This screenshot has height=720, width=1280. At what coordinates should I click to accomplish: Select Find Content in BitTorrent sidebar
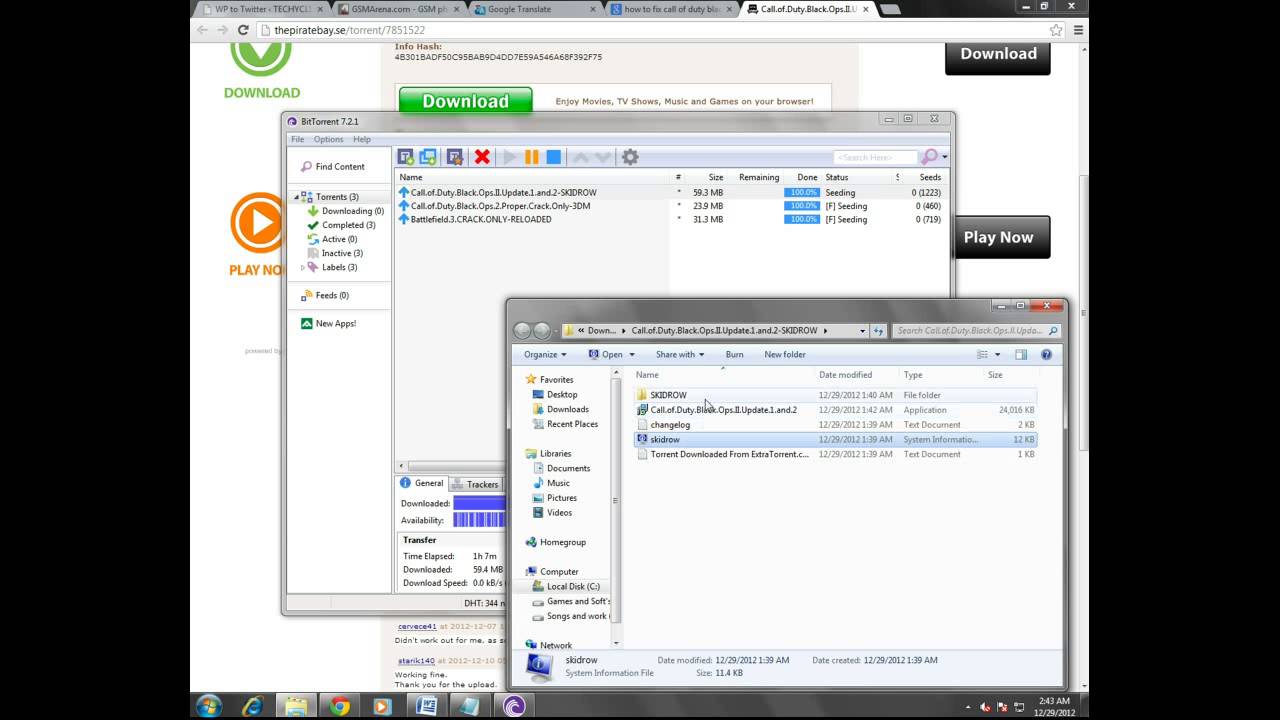339,167
